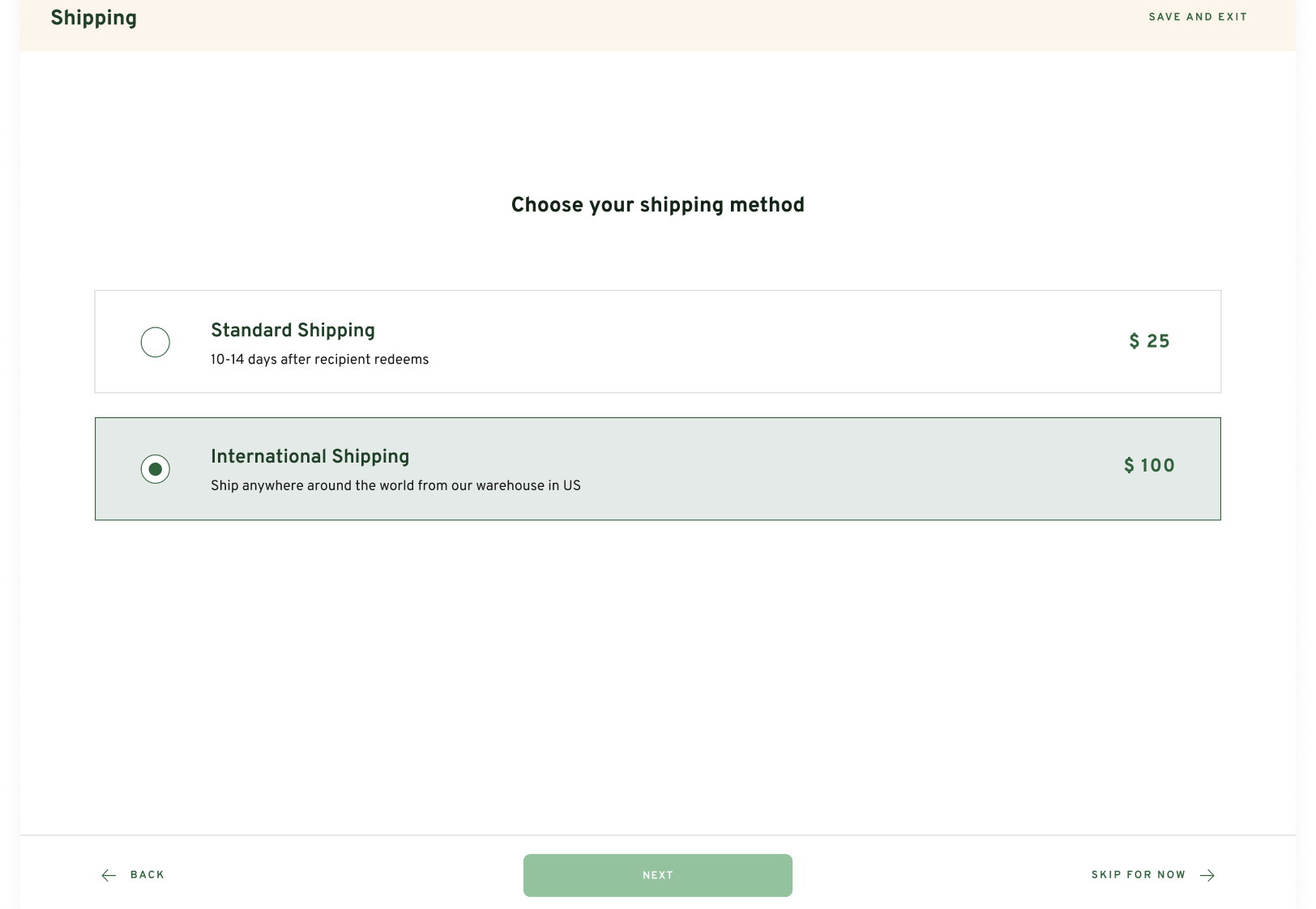The width and height of the screenshot is (1316, 909).
Task: Select the Standard Shipping radio button
Action: [156, 342]
